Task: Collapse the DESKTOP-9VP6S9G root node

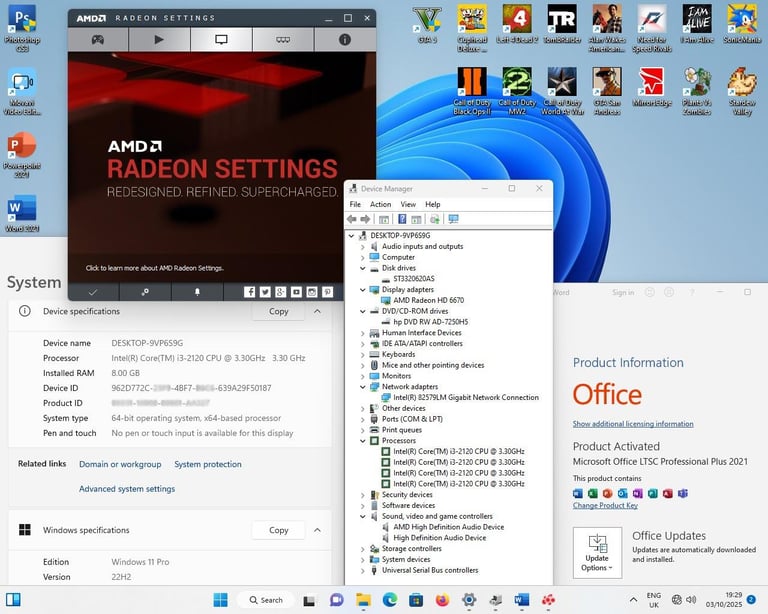Action: coord(351,236)
